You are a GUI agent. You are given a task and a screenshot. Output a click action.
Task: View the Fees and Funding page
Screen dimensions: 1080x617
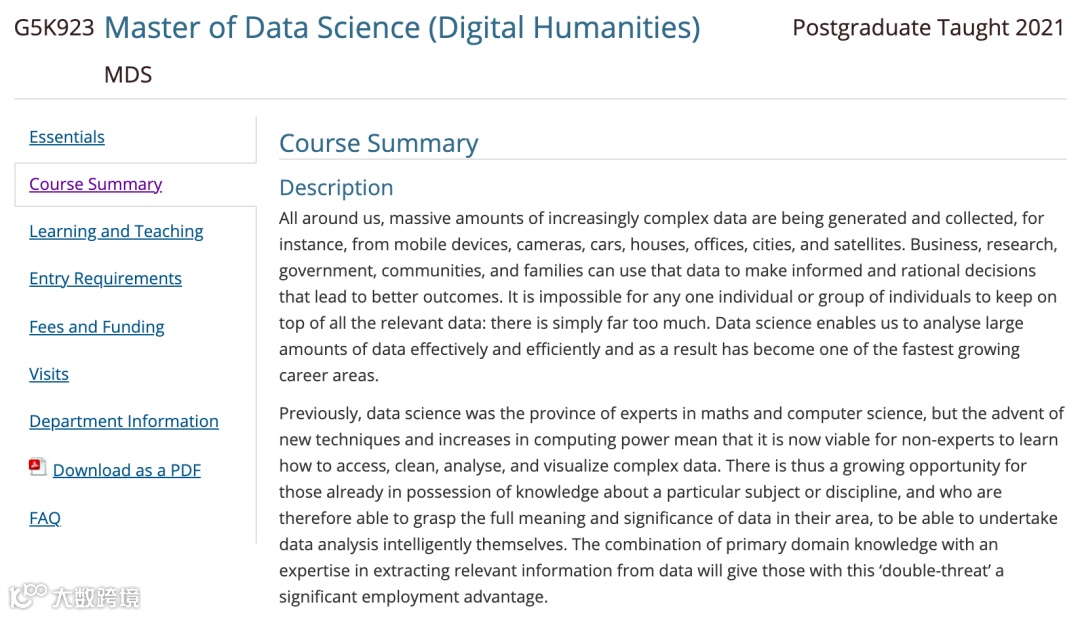tap(97, 327)
